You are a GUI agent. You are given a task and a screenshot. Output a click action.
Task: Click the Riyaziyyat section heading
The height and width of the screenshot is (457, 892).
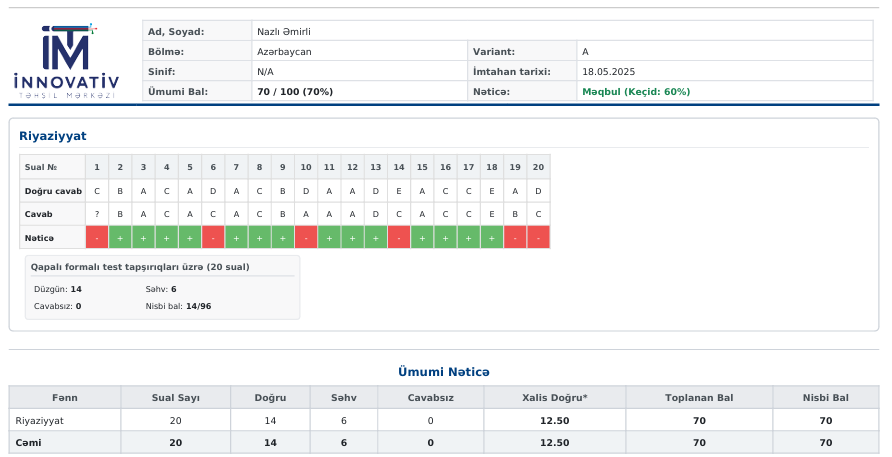52,136
